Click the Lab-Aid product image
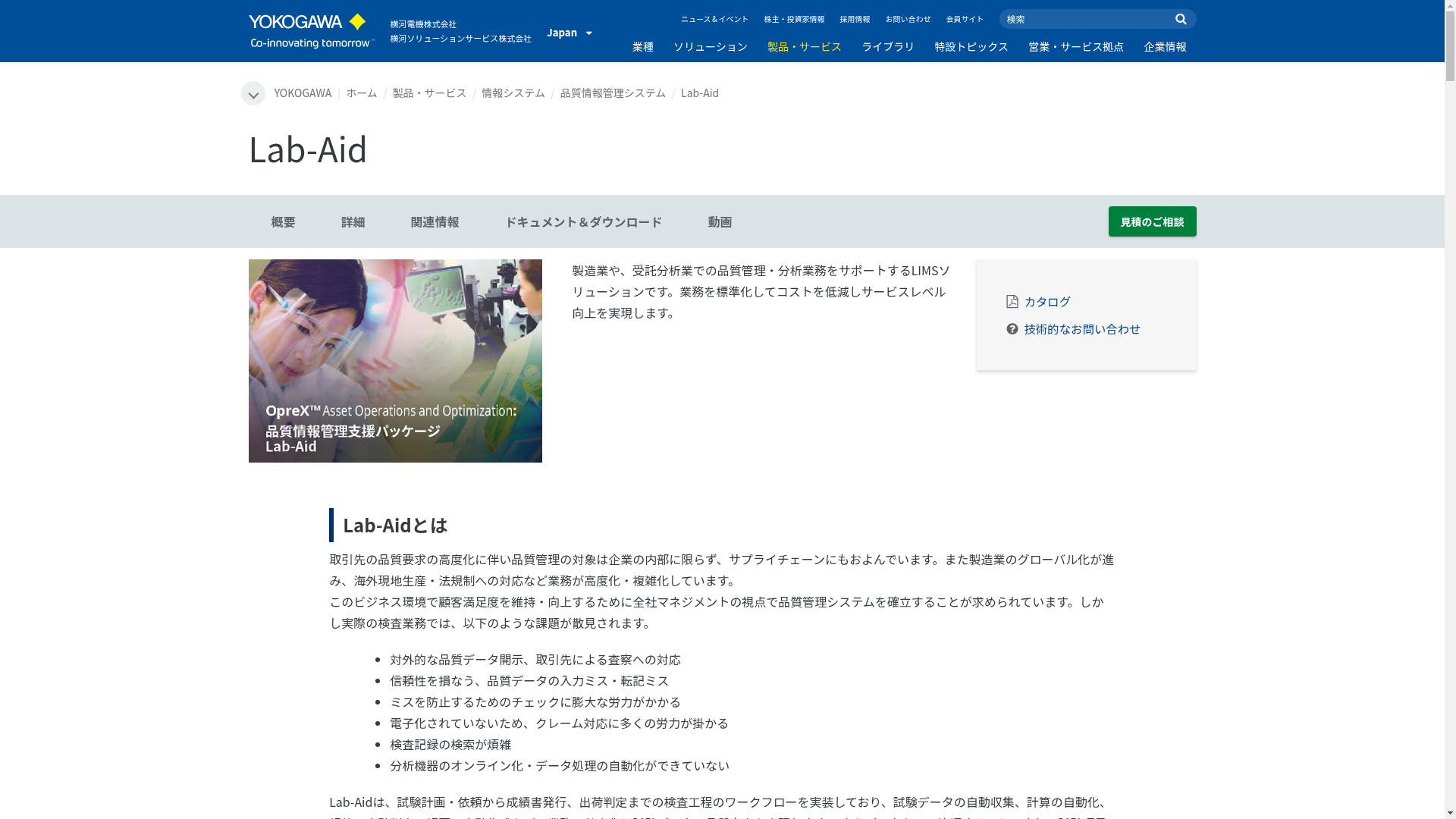 [395, 361]
